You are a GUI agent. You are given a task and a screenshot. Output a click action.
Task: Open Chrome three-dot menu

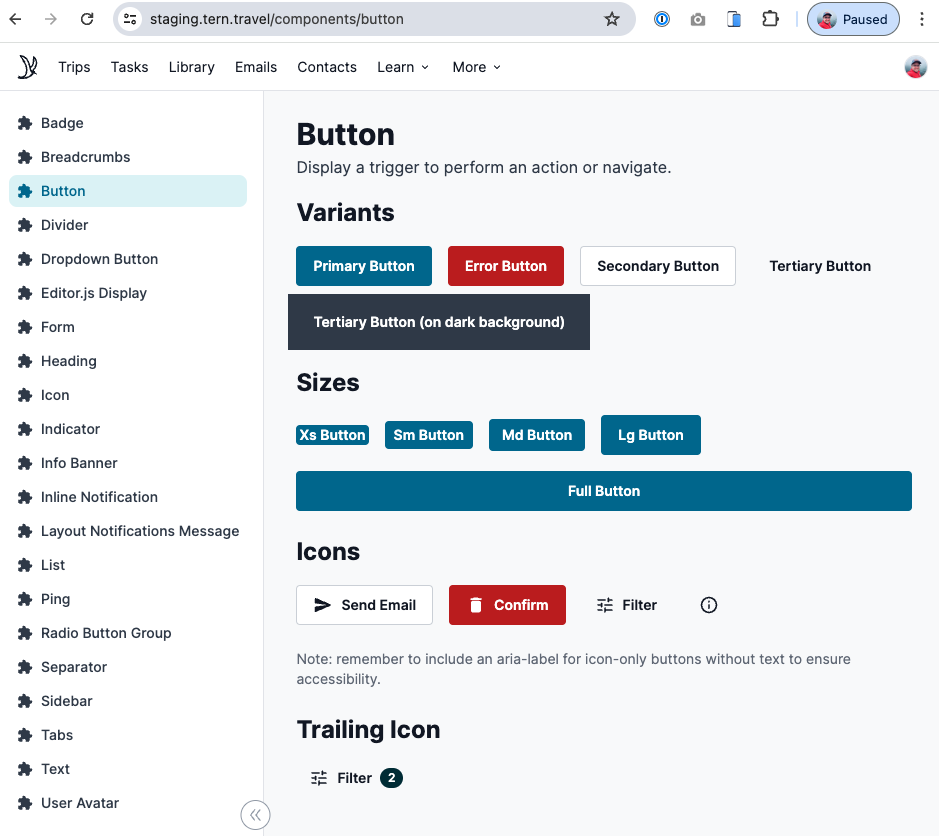click(922, 19)
